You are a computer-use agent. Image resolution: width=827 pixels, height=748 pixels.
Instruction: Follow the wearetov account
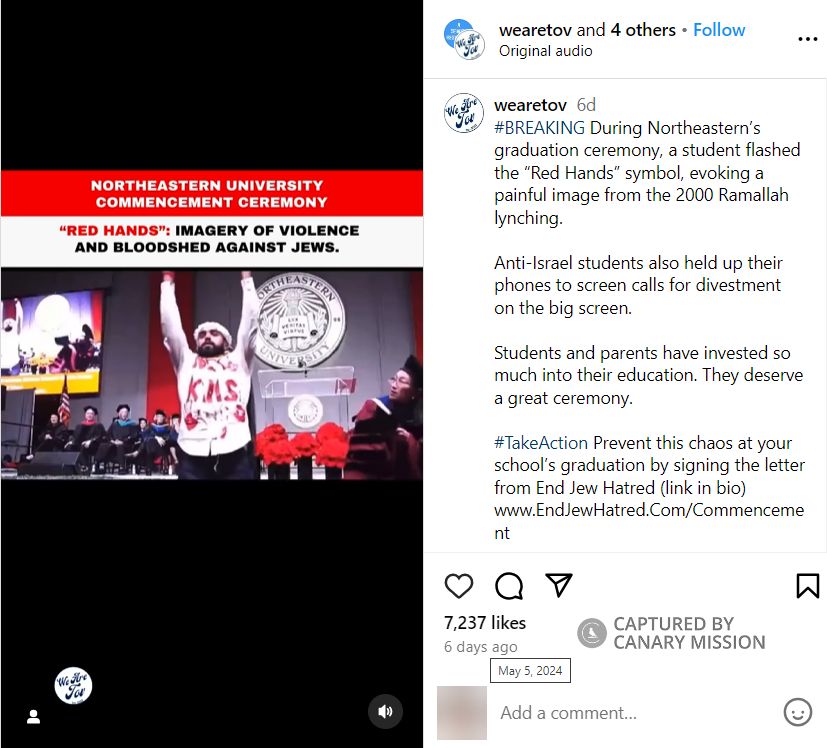719,30
